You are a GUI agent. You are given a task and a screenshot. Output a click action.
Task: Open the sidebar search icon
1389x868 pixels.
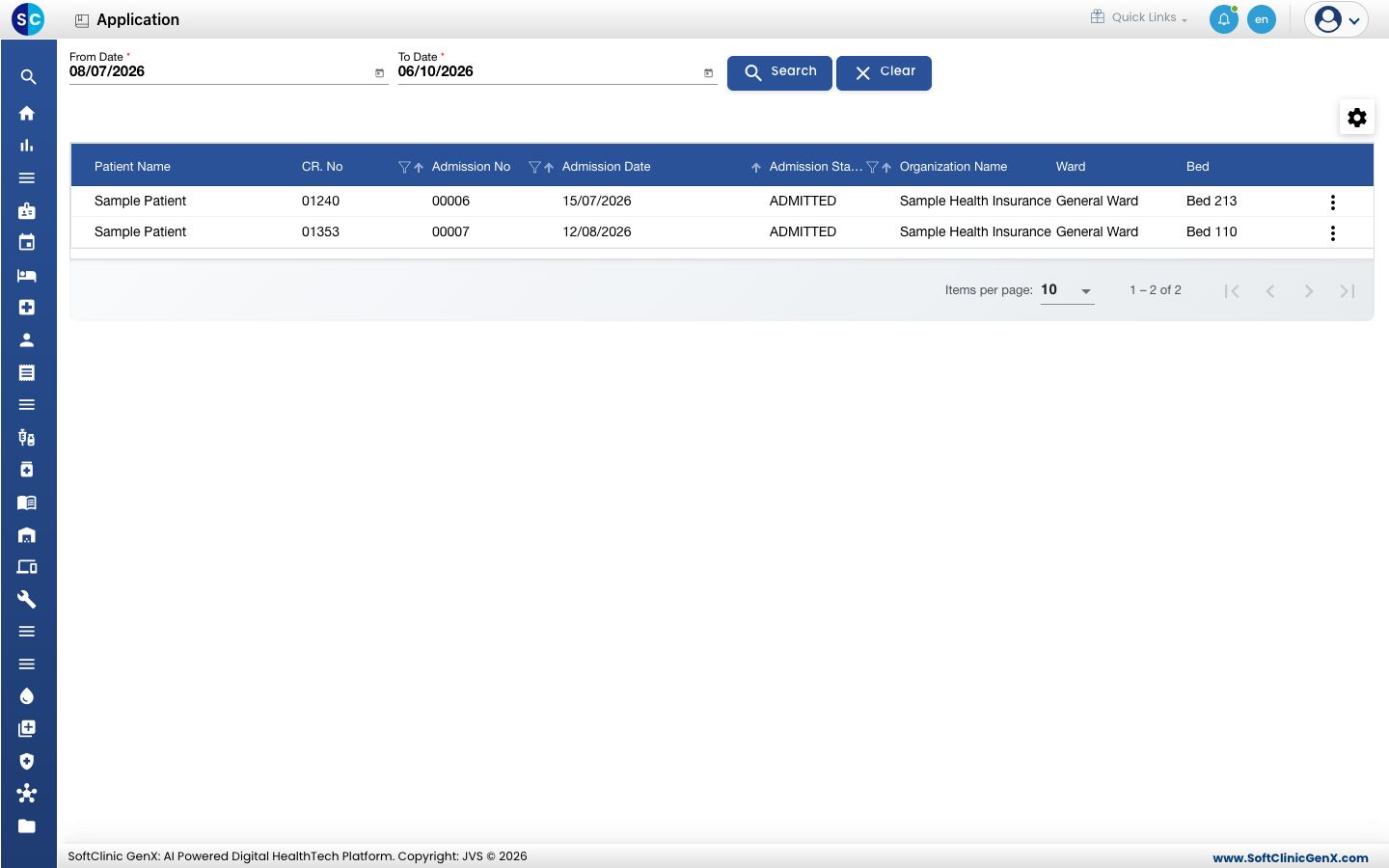[28, 77]
